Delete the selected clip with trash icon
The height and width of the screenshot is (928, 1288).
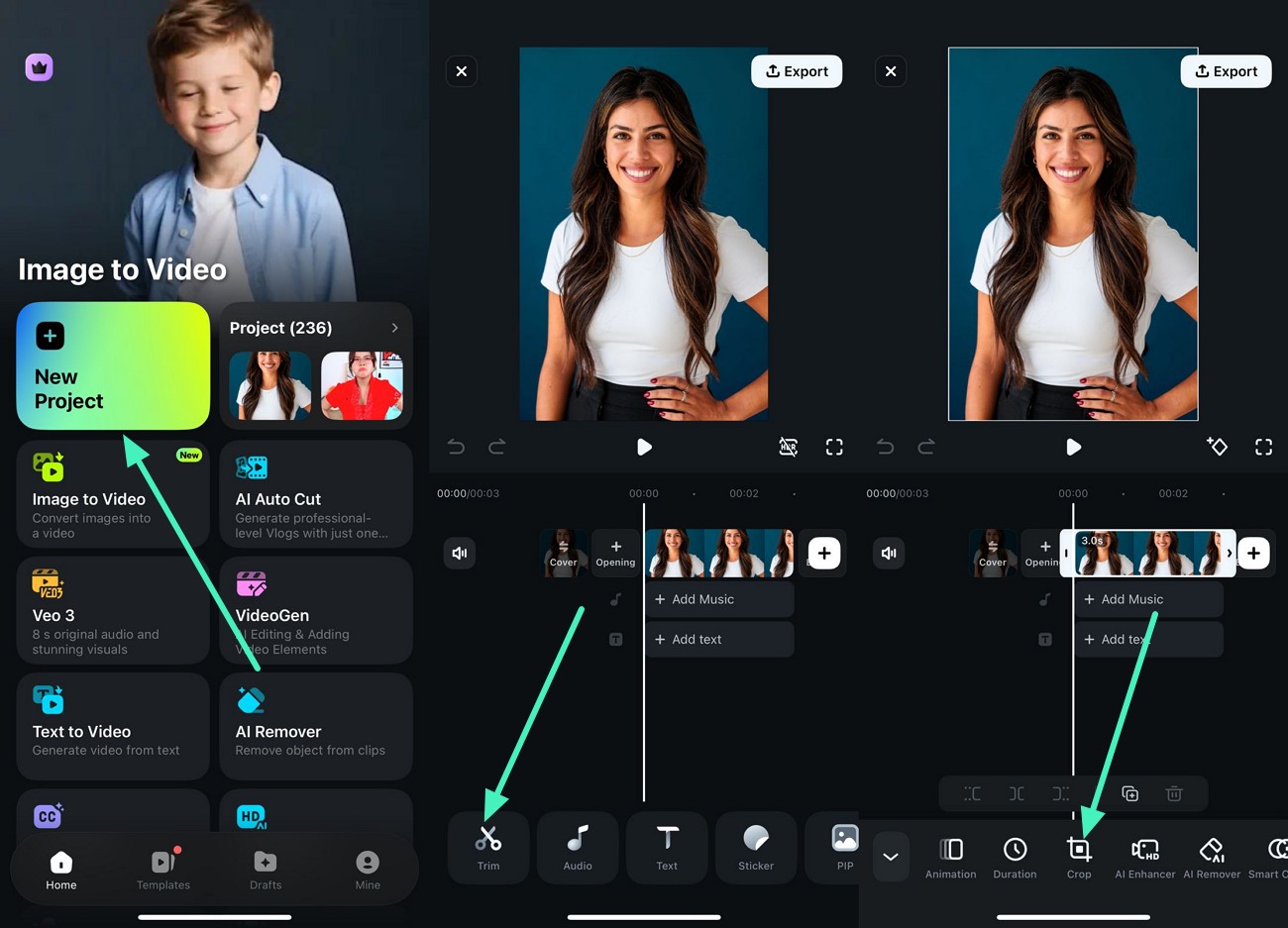point(1174,793)
